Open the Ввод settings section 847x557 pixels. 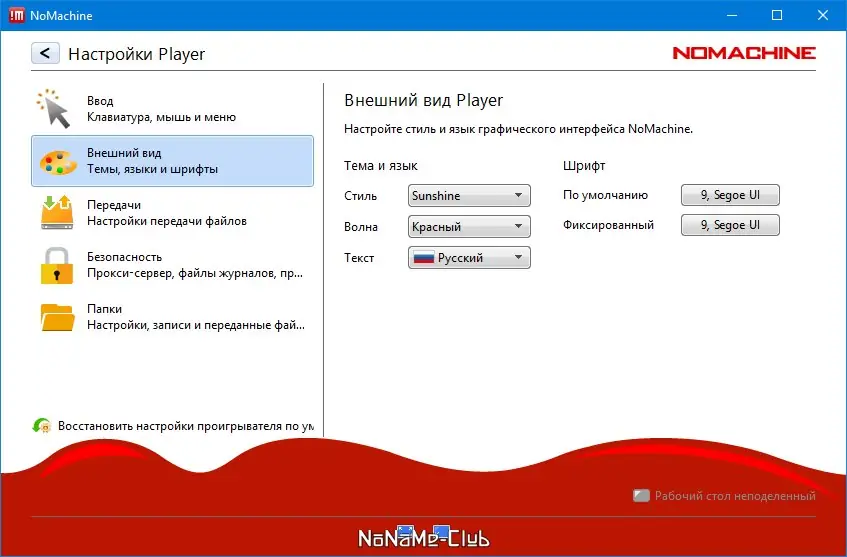pos(172,109)
